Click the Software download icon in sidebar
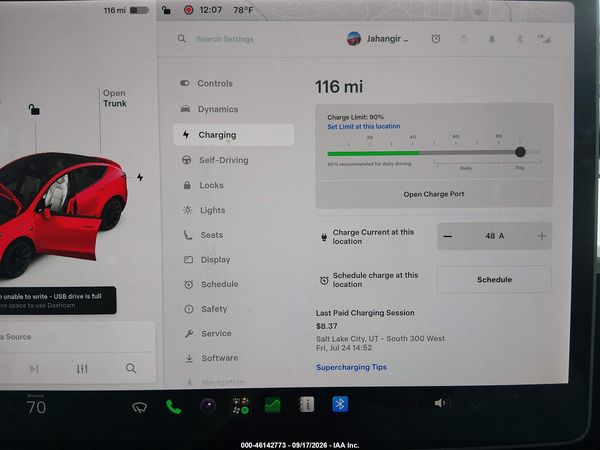Image resolution: width=600 pixels, height=450 pixels. [189, 358]
